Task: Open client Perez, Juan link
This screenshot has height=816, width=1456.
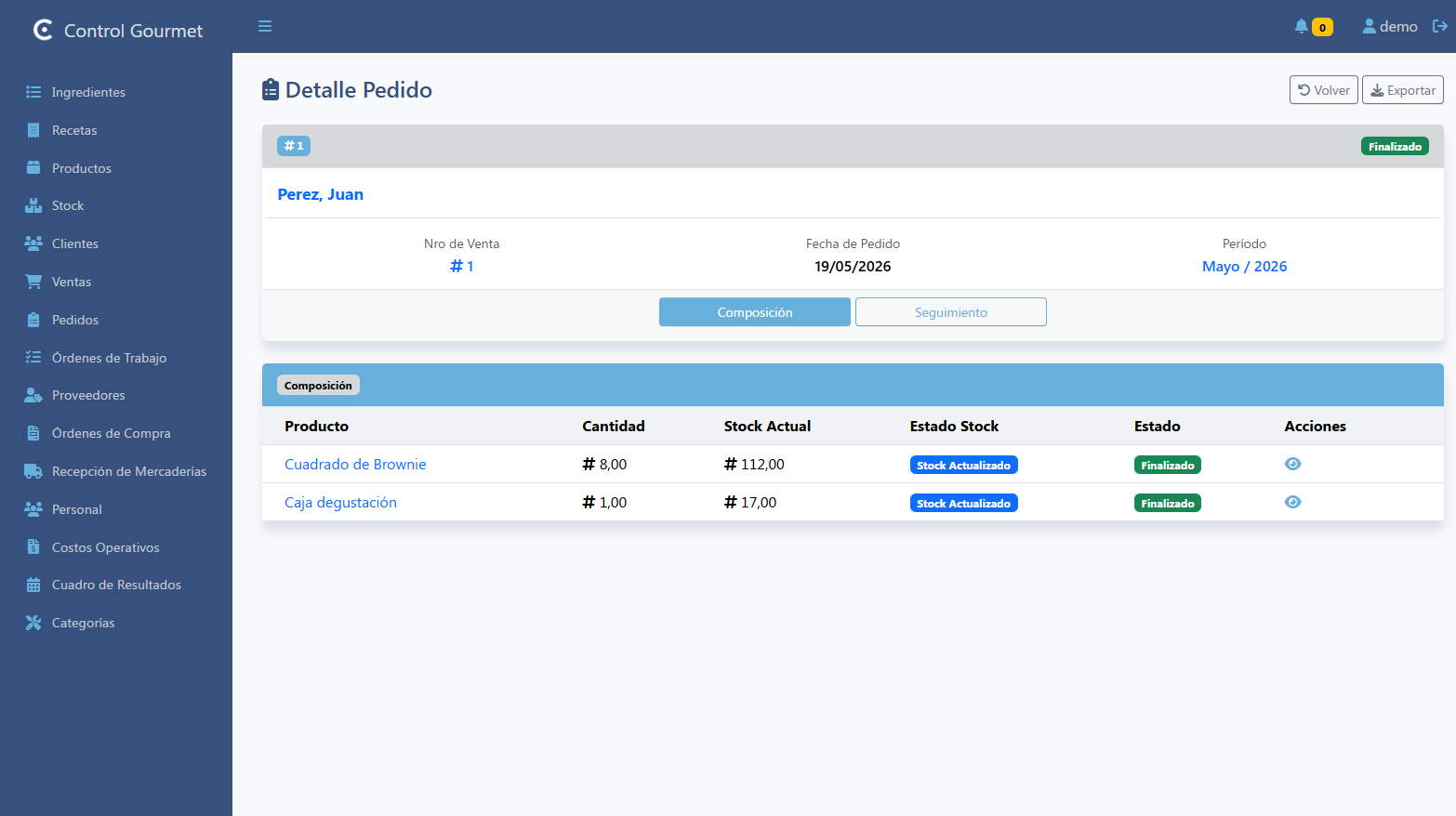Action: click(321, 194)
